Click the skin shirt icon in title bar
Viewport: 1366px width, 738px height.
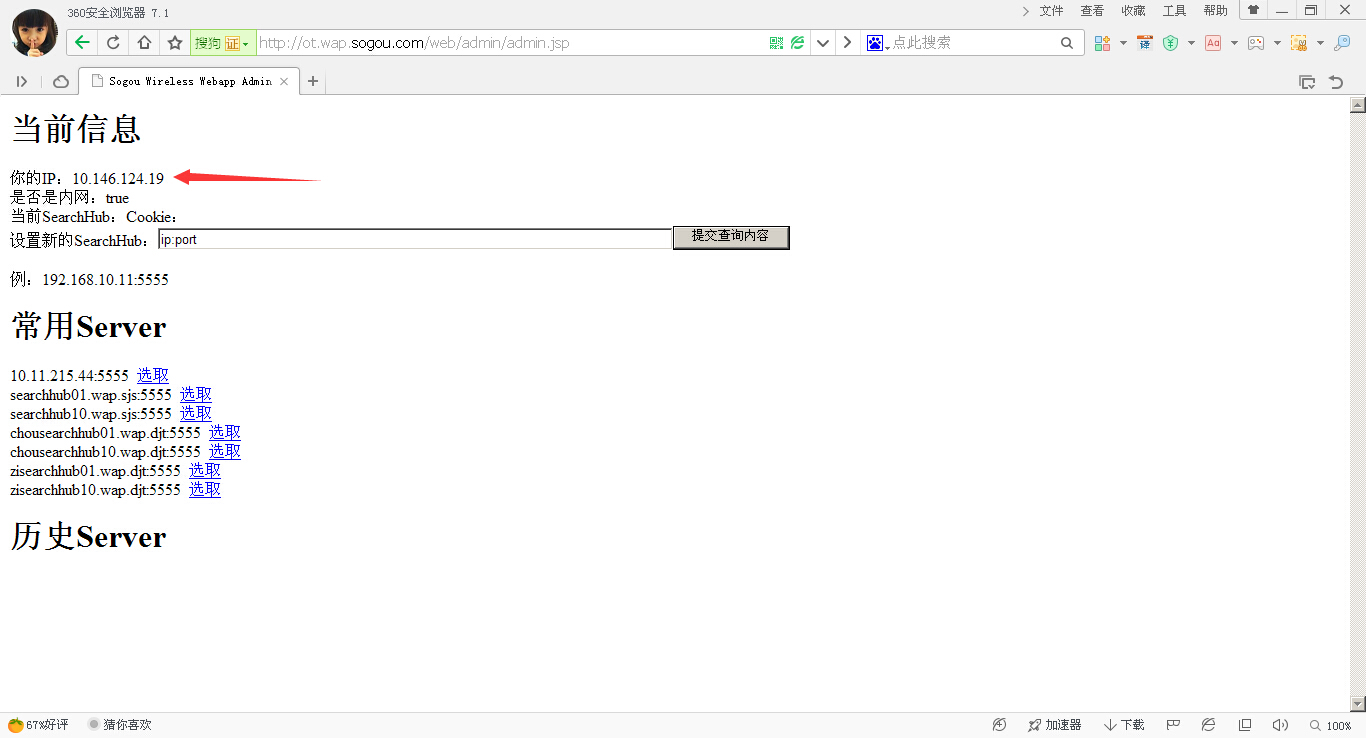(1253, 10)
